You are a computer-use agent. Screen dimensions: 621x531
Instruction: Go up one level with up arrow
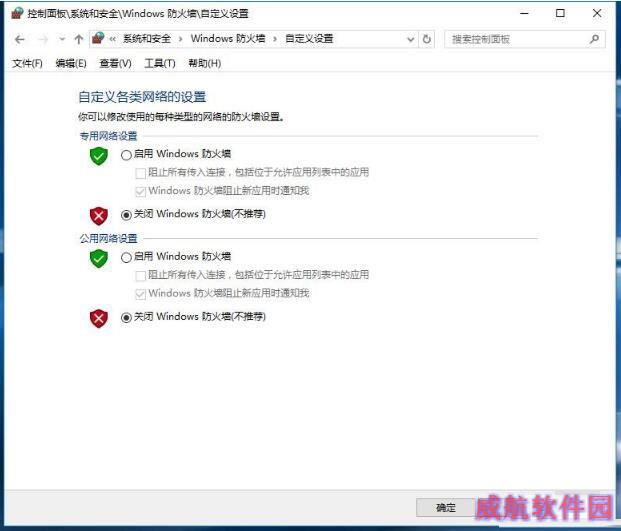click(78, 39)
